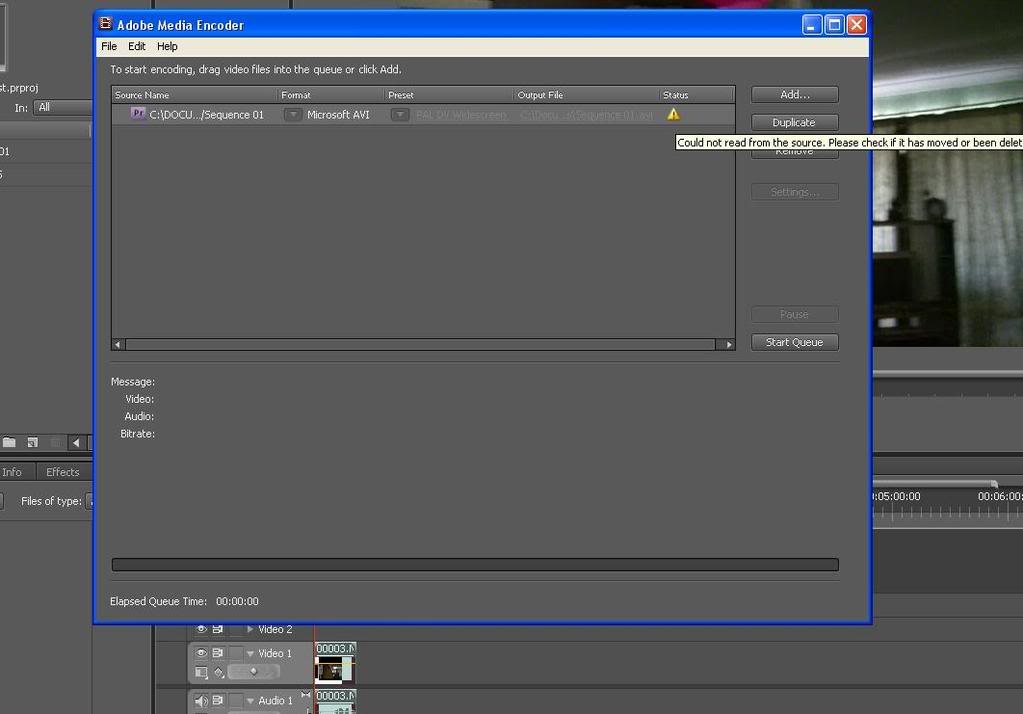The image size is (1023, 714).
Task: Mute Audio 1 via the speaker icon
Action: (199, 700)
